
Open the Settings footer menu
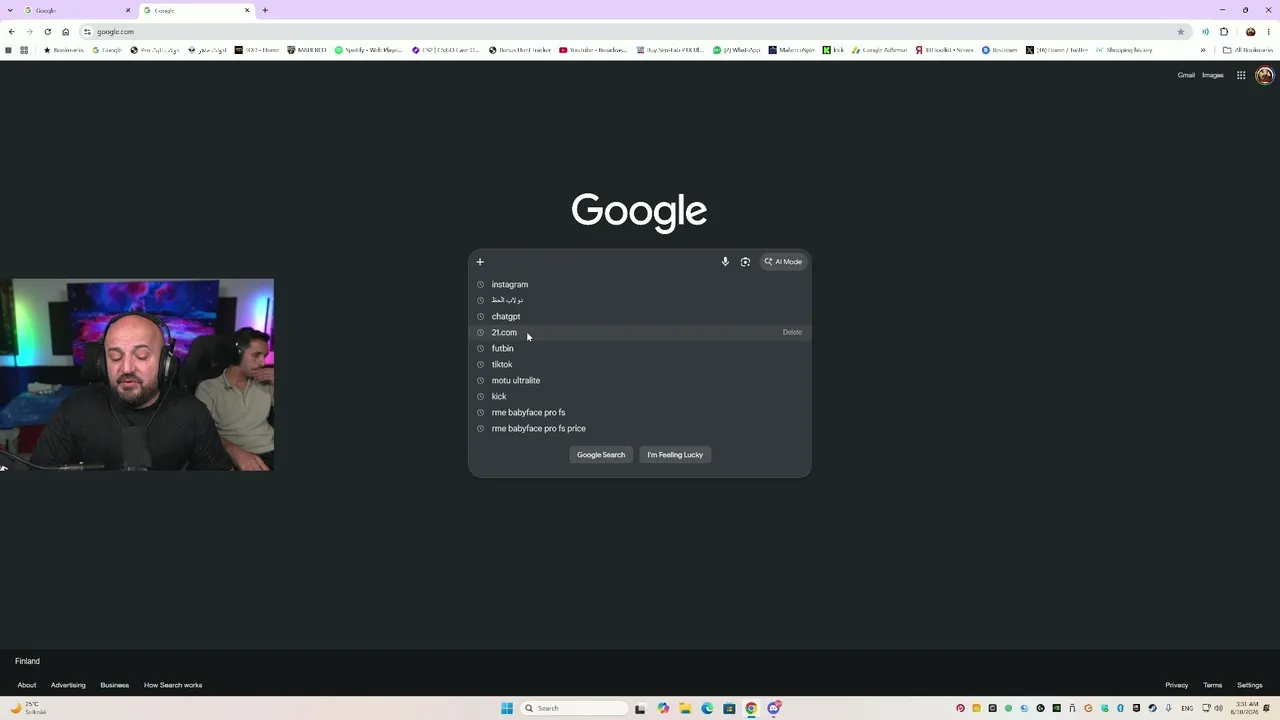tap(1250, 685)
